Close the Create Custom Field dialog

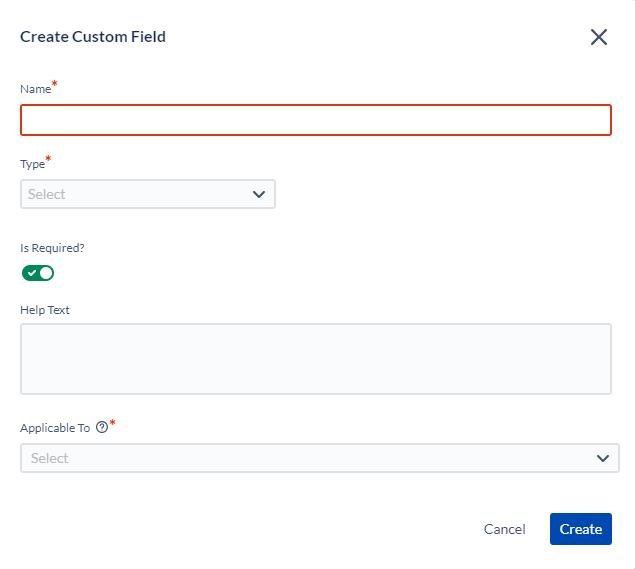599,37
